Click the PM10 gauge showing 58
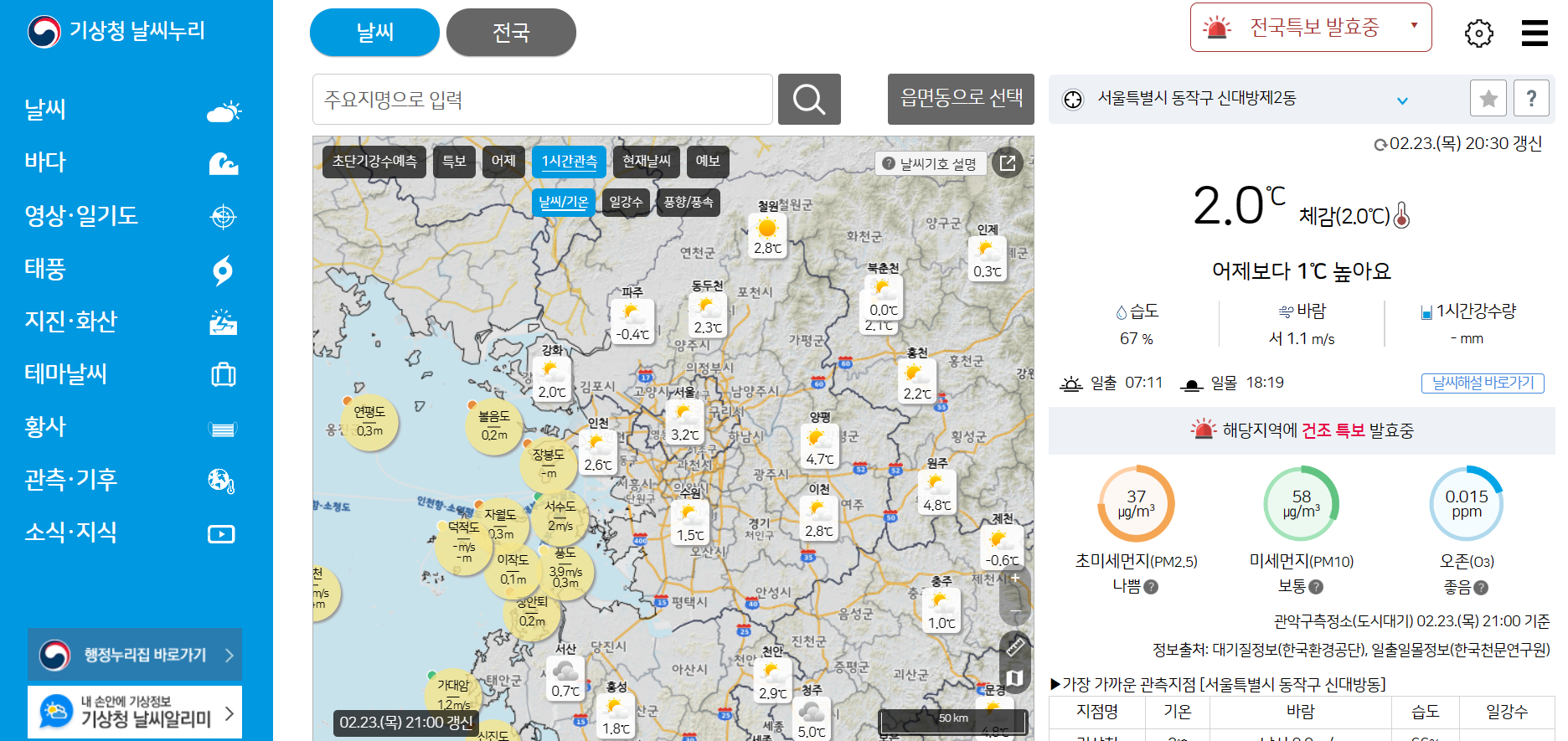The image size is (1568, 741). [x=1301, y=504]
